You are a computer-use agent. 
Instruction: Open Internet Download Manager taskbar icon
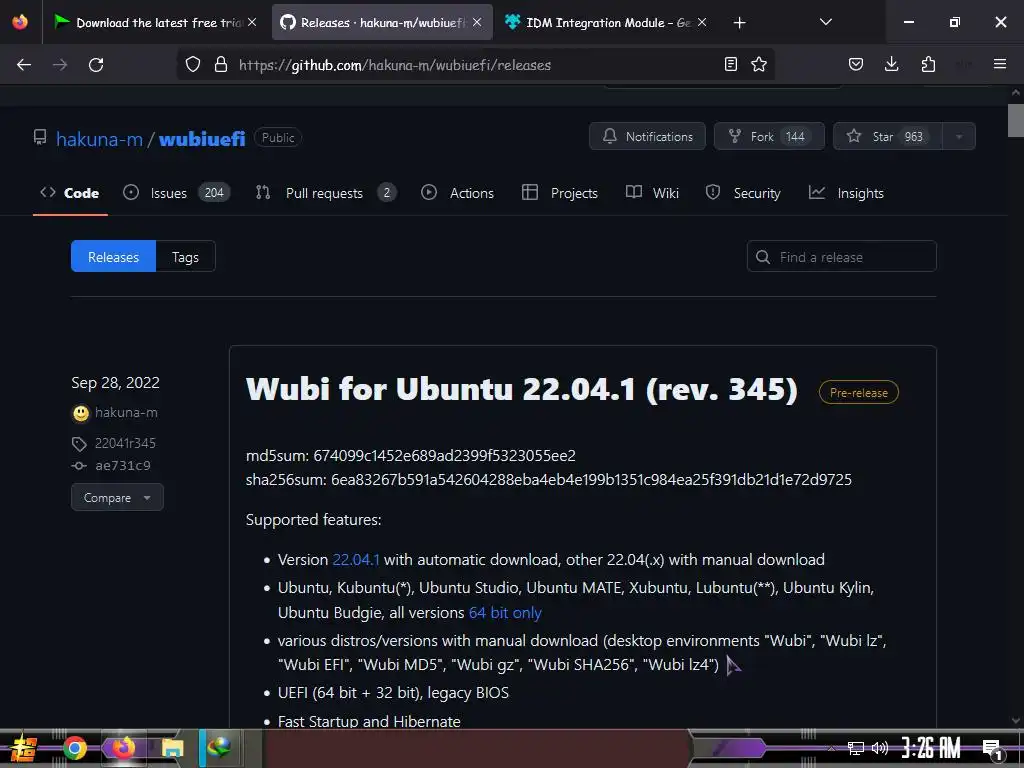(219, 748)
